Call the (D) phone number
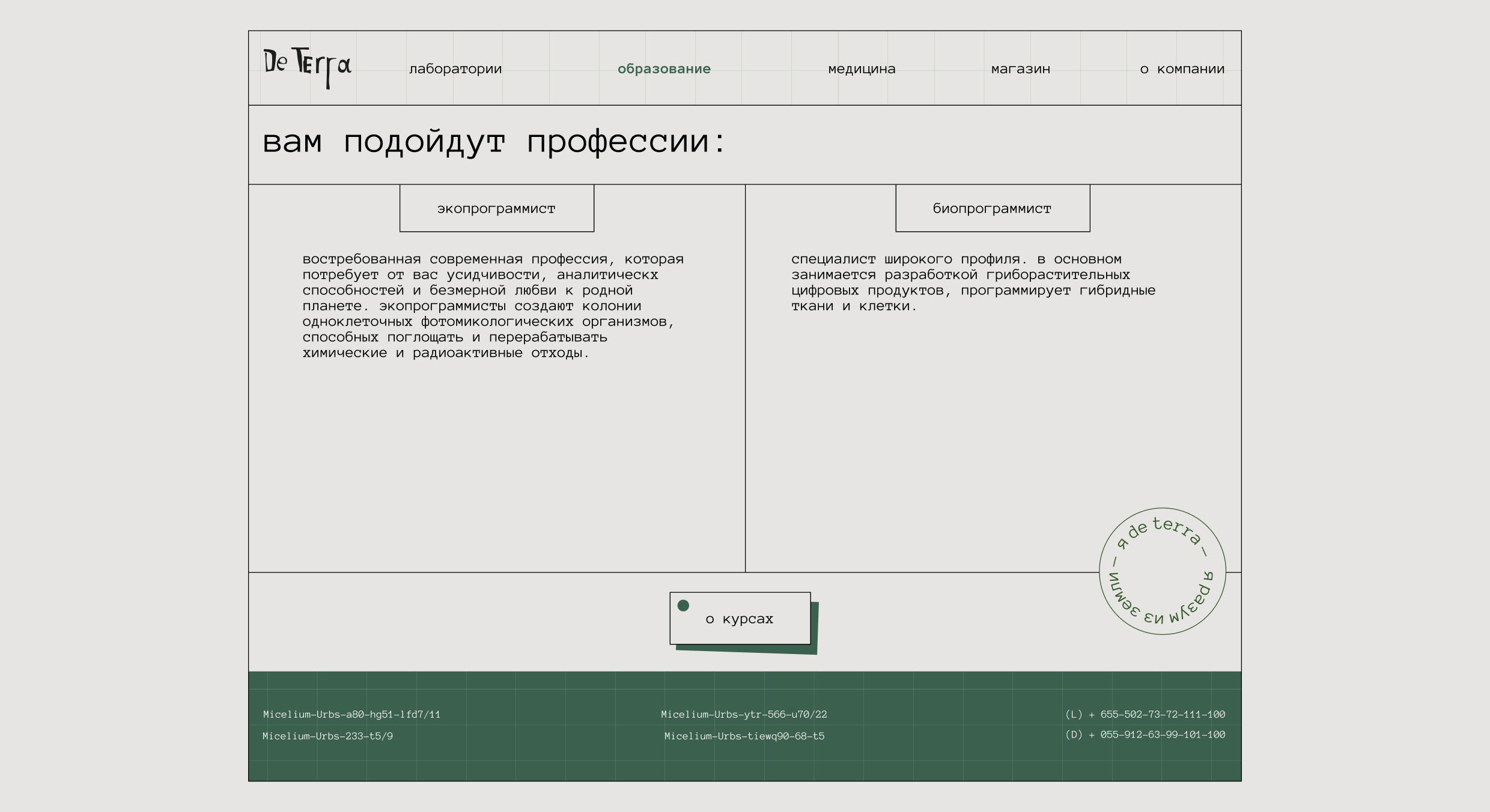The image size is (1490, 812). [x=1145, y=735]
